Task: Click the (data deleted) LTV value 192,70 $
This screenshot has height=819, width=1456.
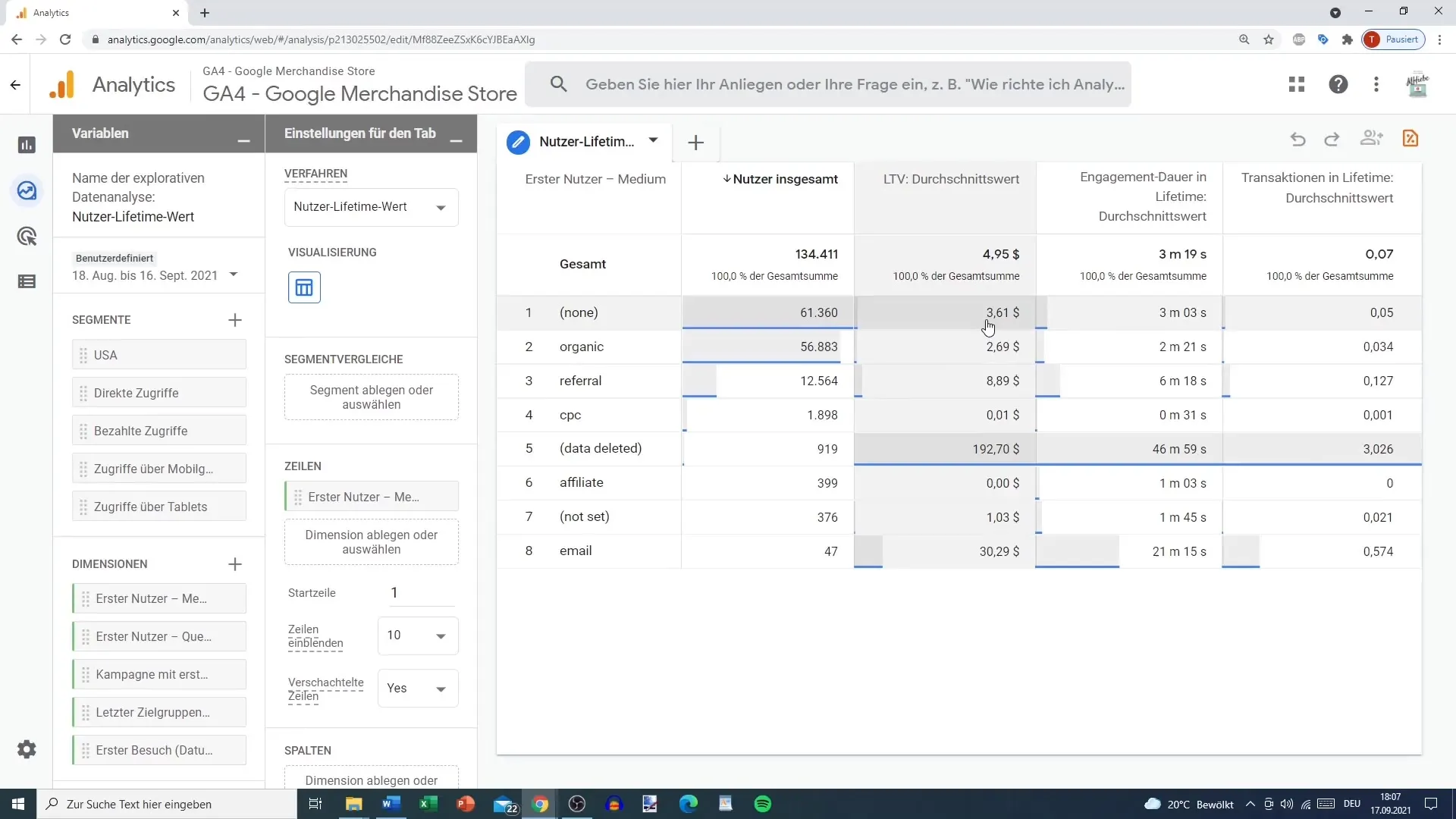Action: [996, 449]
